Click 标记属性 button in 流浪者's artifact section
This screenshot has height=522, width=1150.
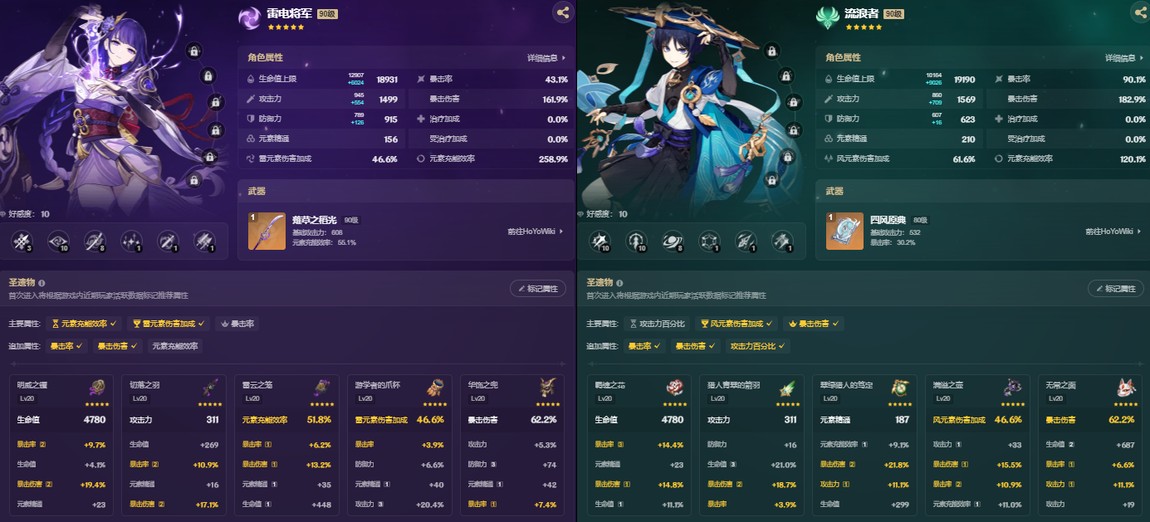click(1116, 289)
